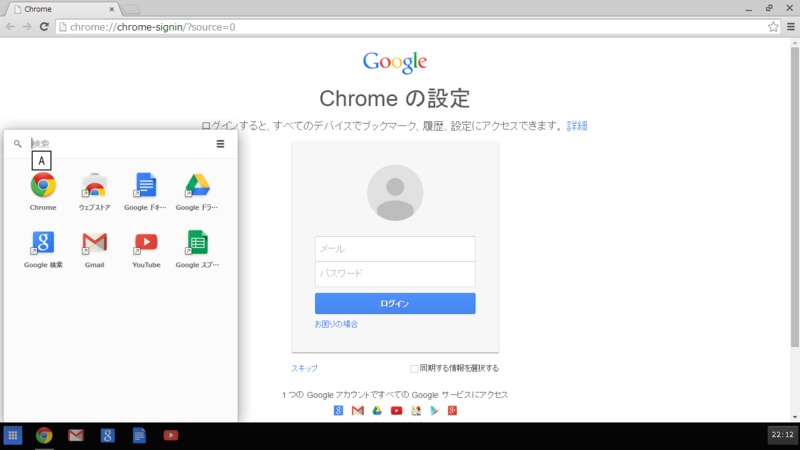Viewport: 800px width, 450px height.
Task: Click the メール email input field
Action: click(x=395, y=248)
